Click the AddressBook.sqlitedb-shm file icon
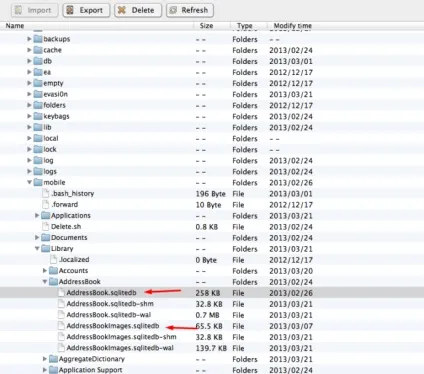 tap(61, 304)
